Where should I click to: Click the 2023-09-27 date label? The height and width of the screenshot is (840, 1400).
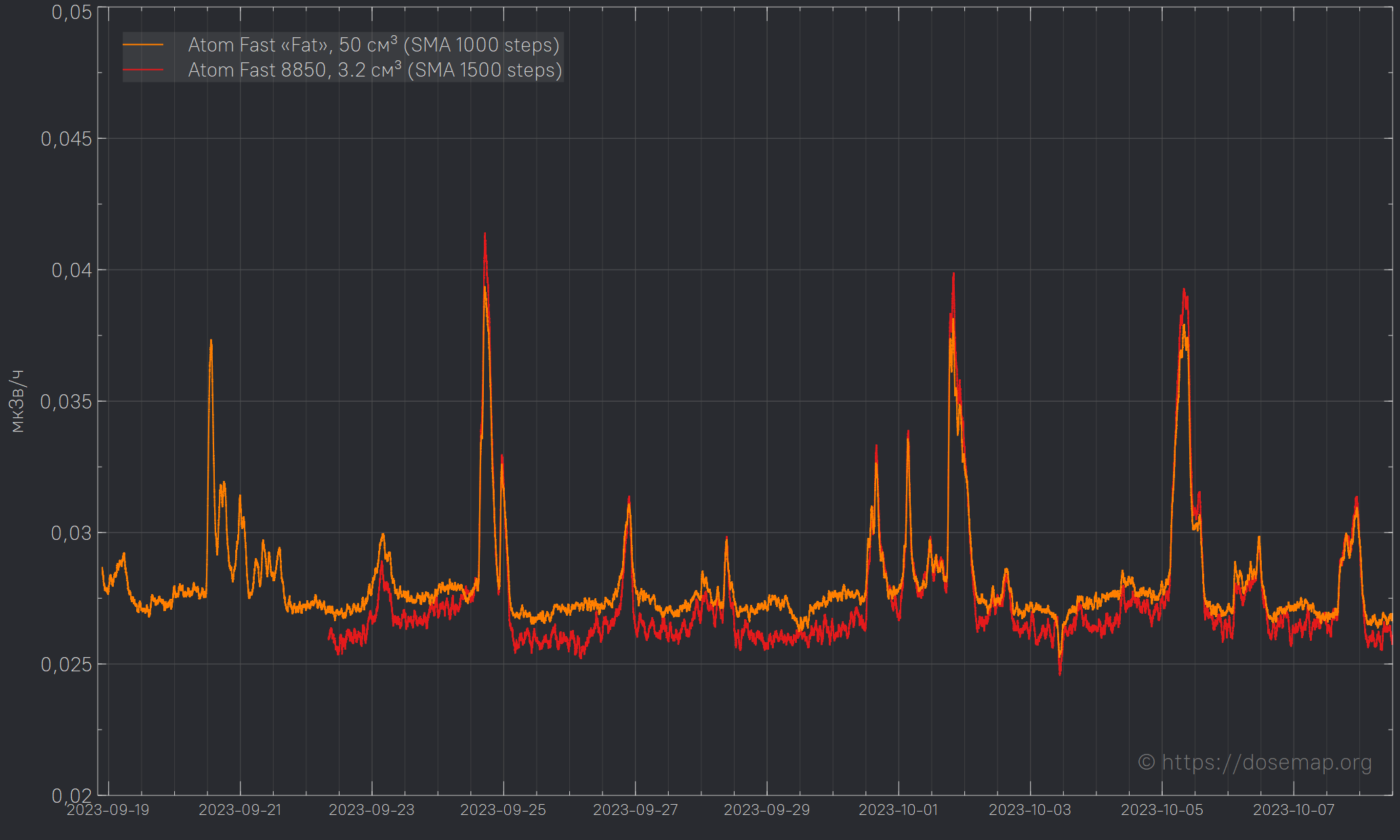tap(635, 810)
